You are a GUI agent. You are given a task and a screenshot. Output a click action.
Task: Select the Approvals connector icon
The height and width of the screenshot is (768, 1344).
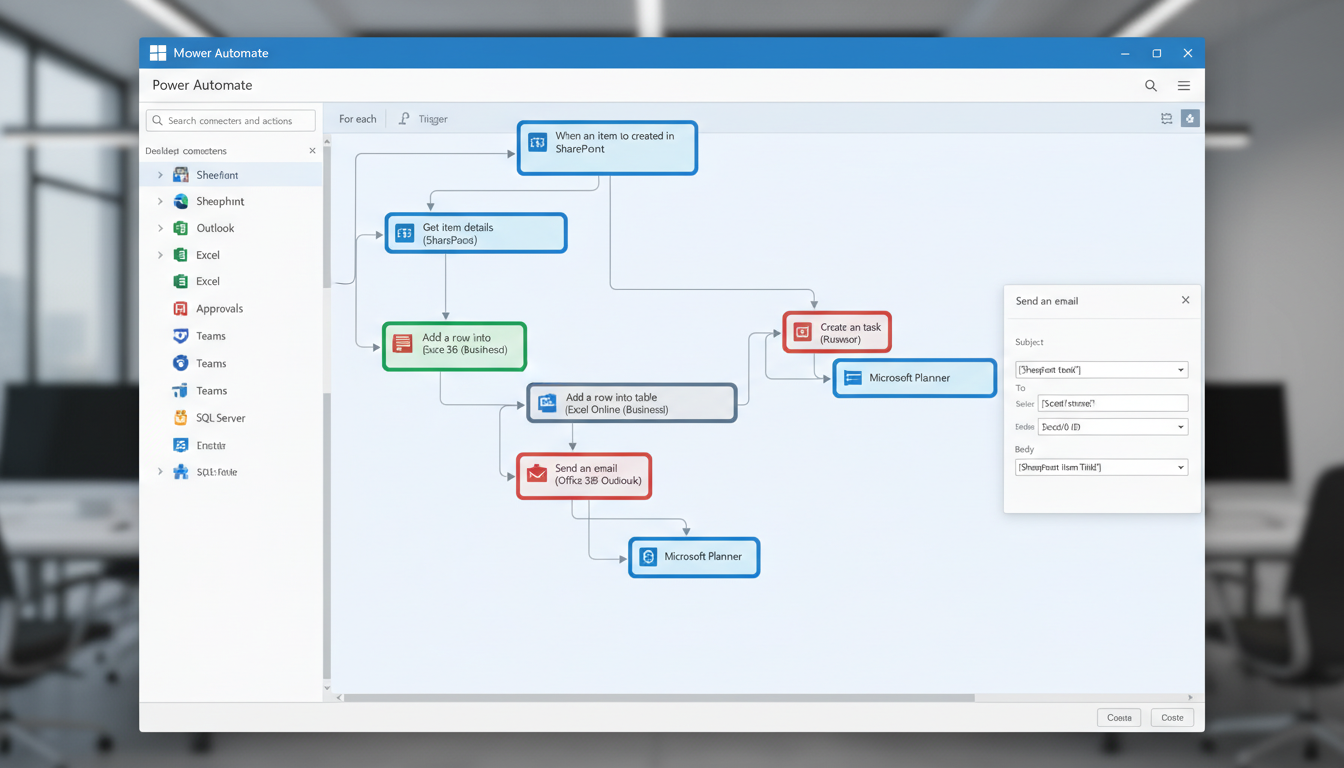183,308
